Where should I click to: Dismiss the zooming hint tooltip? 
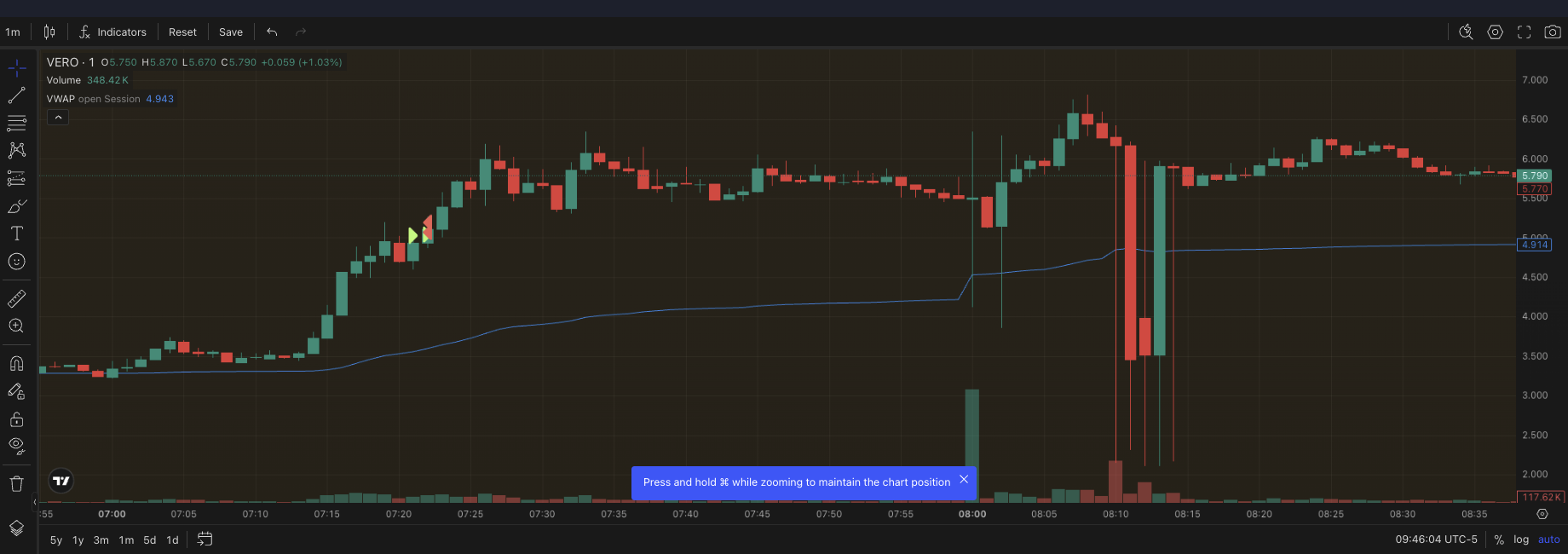click(964, 480)
